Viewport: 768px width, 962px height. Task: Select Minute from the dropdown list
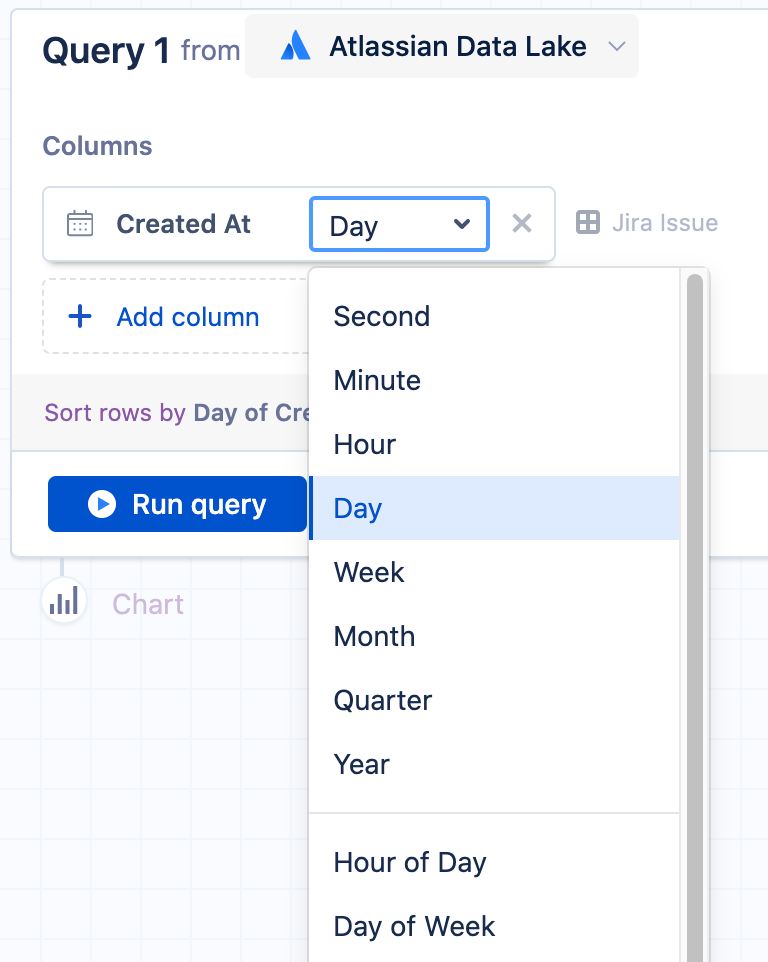494,380
